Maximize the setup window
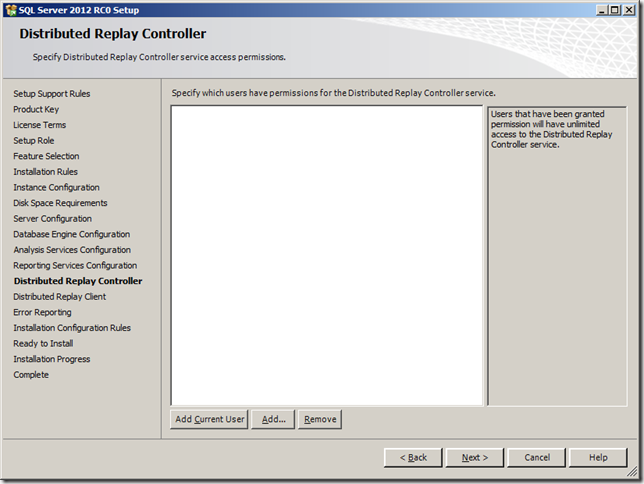 click(615, 10)
